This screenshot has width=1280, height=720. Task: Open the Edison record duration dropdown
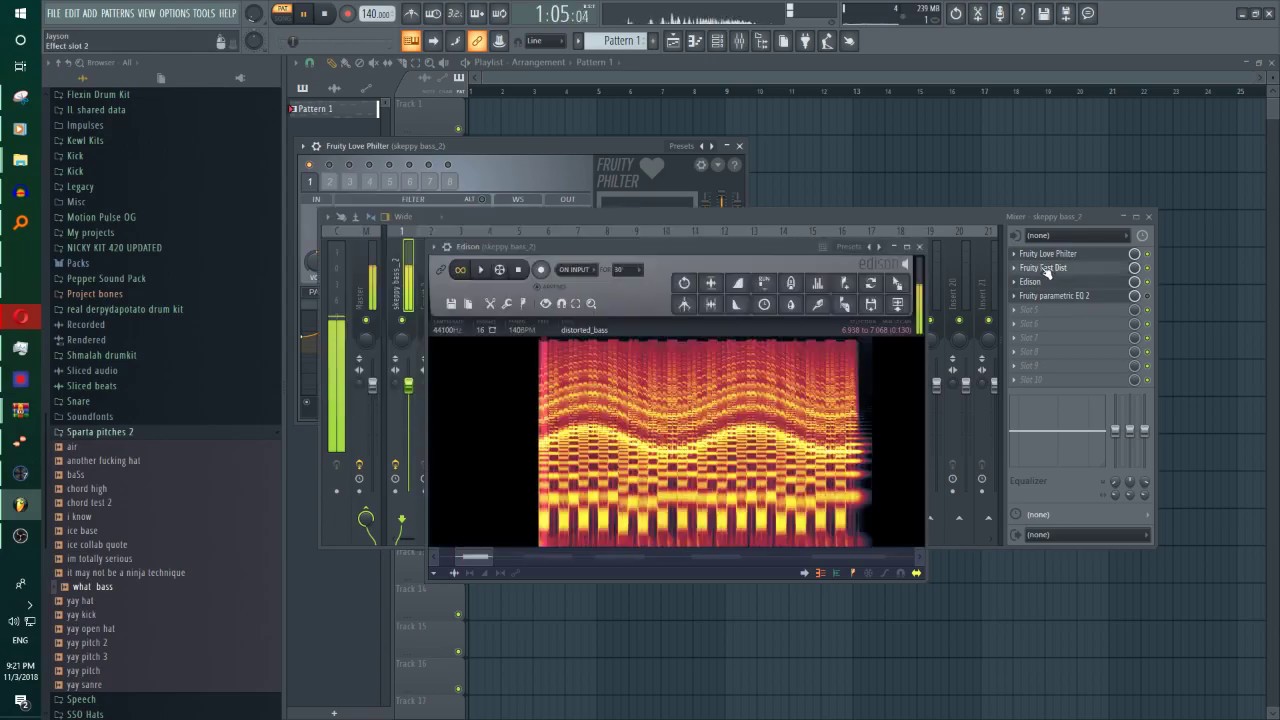pyautogui.click(x=626, y=269)
